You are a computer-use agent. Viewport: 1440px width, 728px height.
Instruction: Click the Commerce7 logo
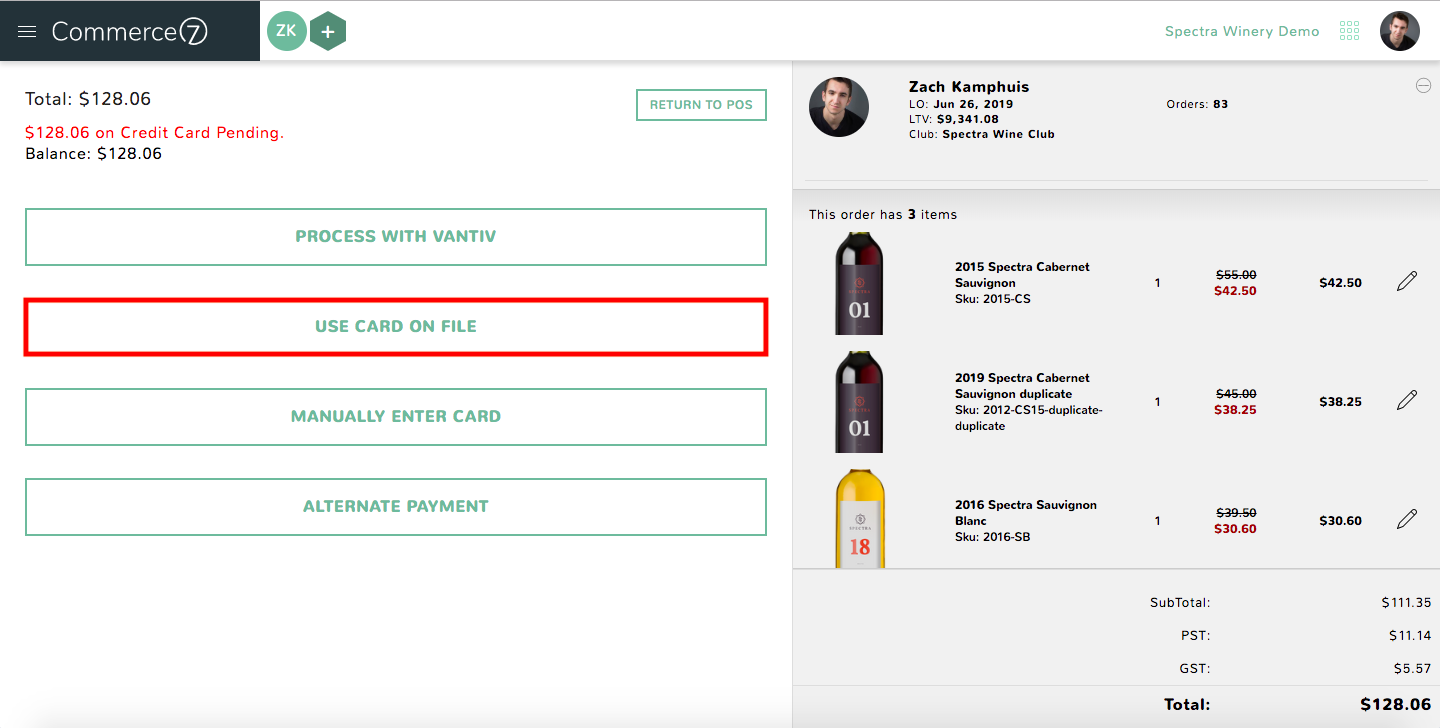(130, 32)
